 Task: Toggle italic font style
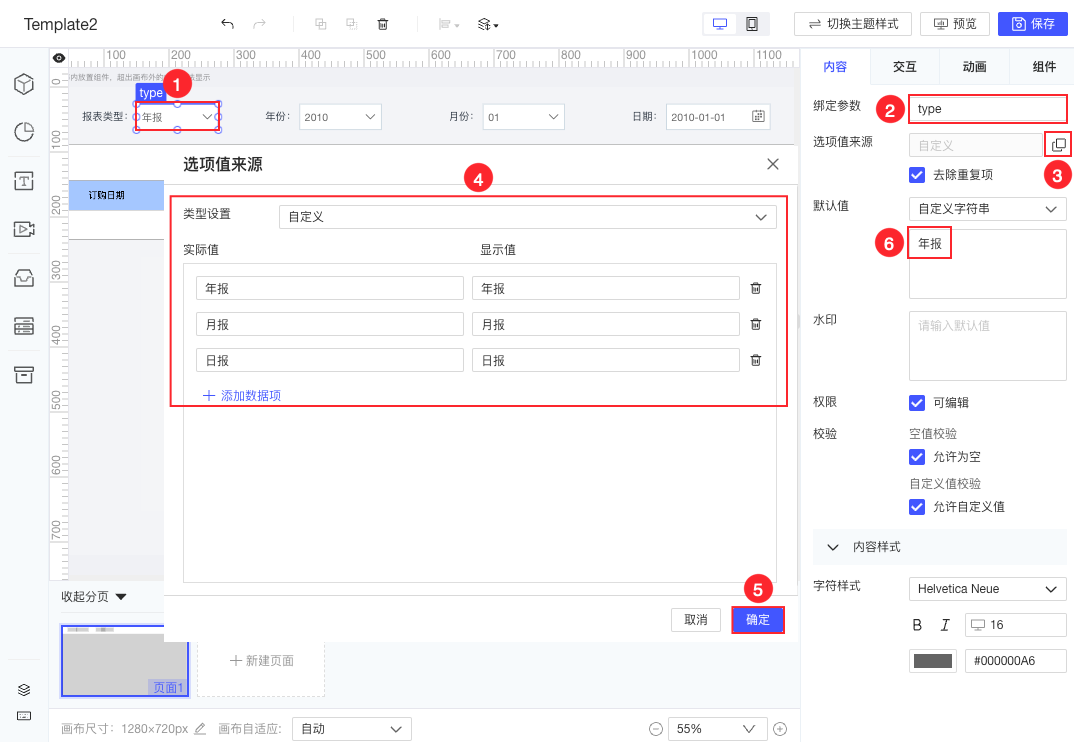[x=945, y=625]
